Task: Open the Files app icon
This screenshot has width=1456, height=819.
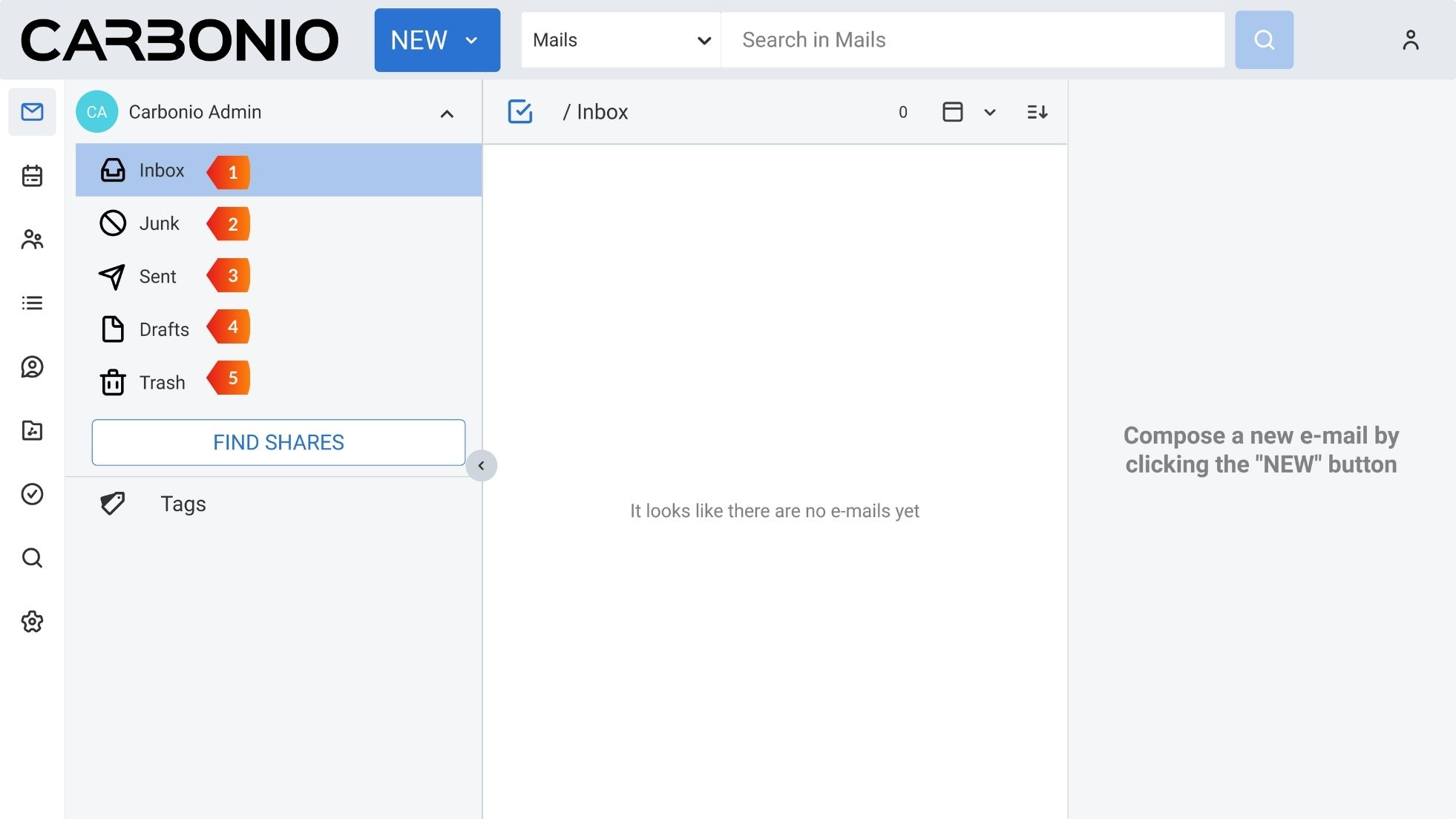Action: [x=32, y=430]
